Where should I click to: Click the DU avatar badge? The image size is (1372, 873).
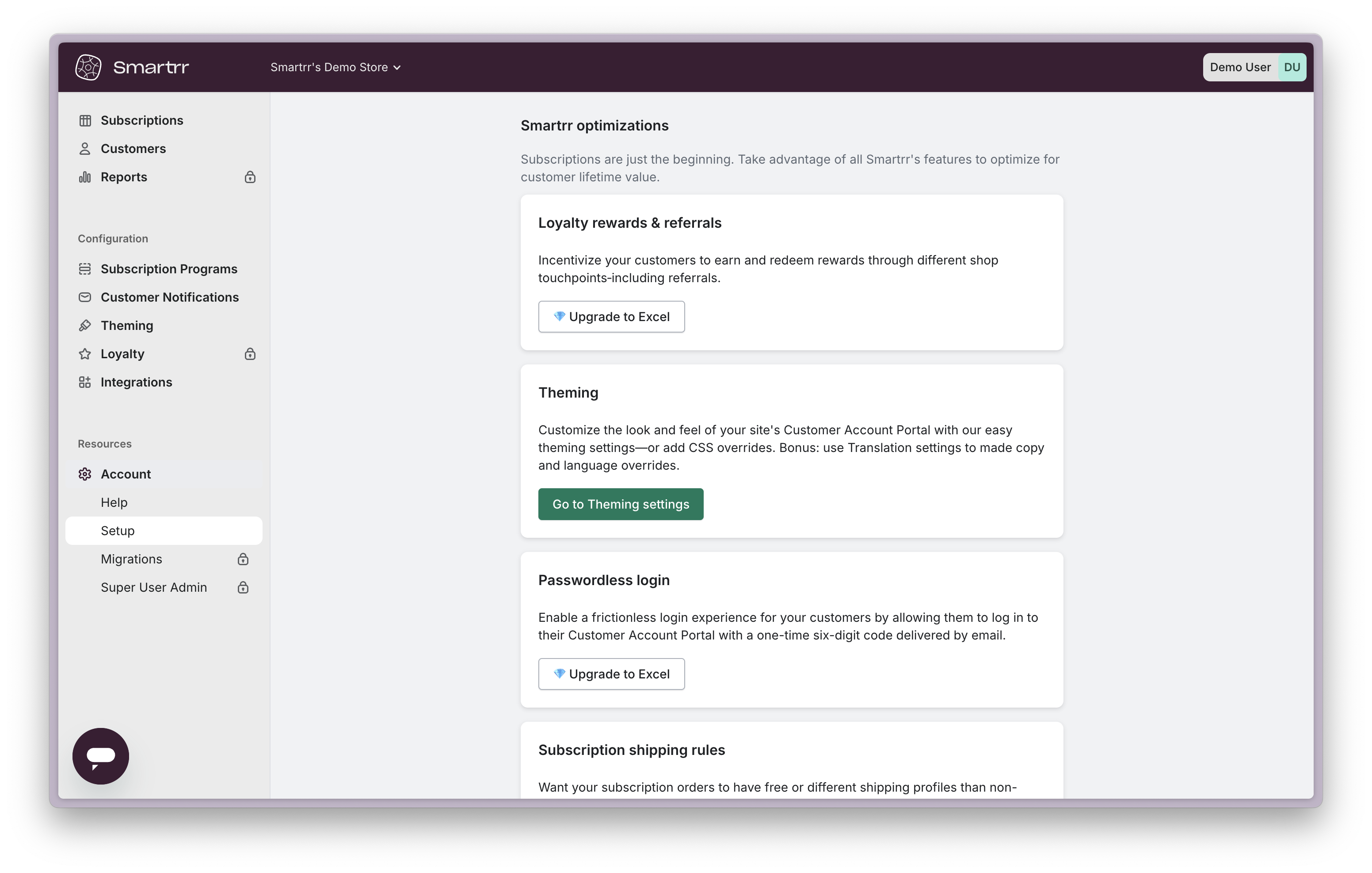(x=1292, y=67)
